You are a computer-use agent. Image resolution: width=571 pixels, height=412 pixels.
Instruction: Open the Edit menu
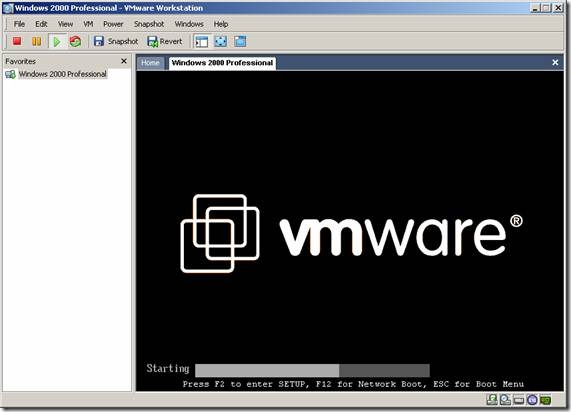(x=41, y=24)
